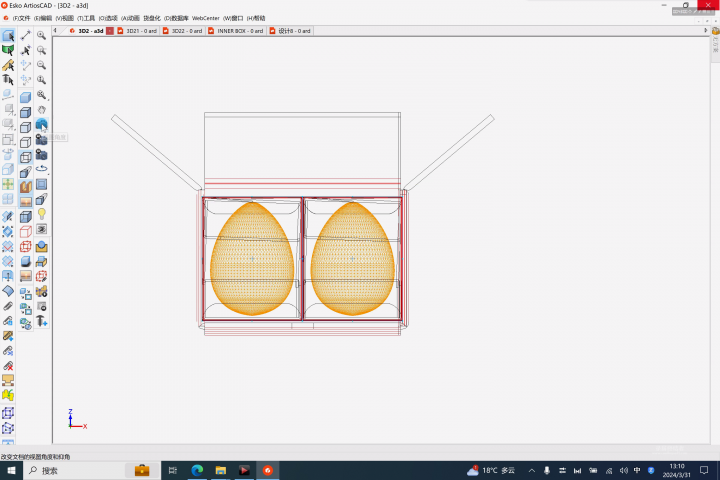The width and height of the screenshot is (720, 480).
Task: Activate the hand pan tool
Action: (x=41, y=110)
